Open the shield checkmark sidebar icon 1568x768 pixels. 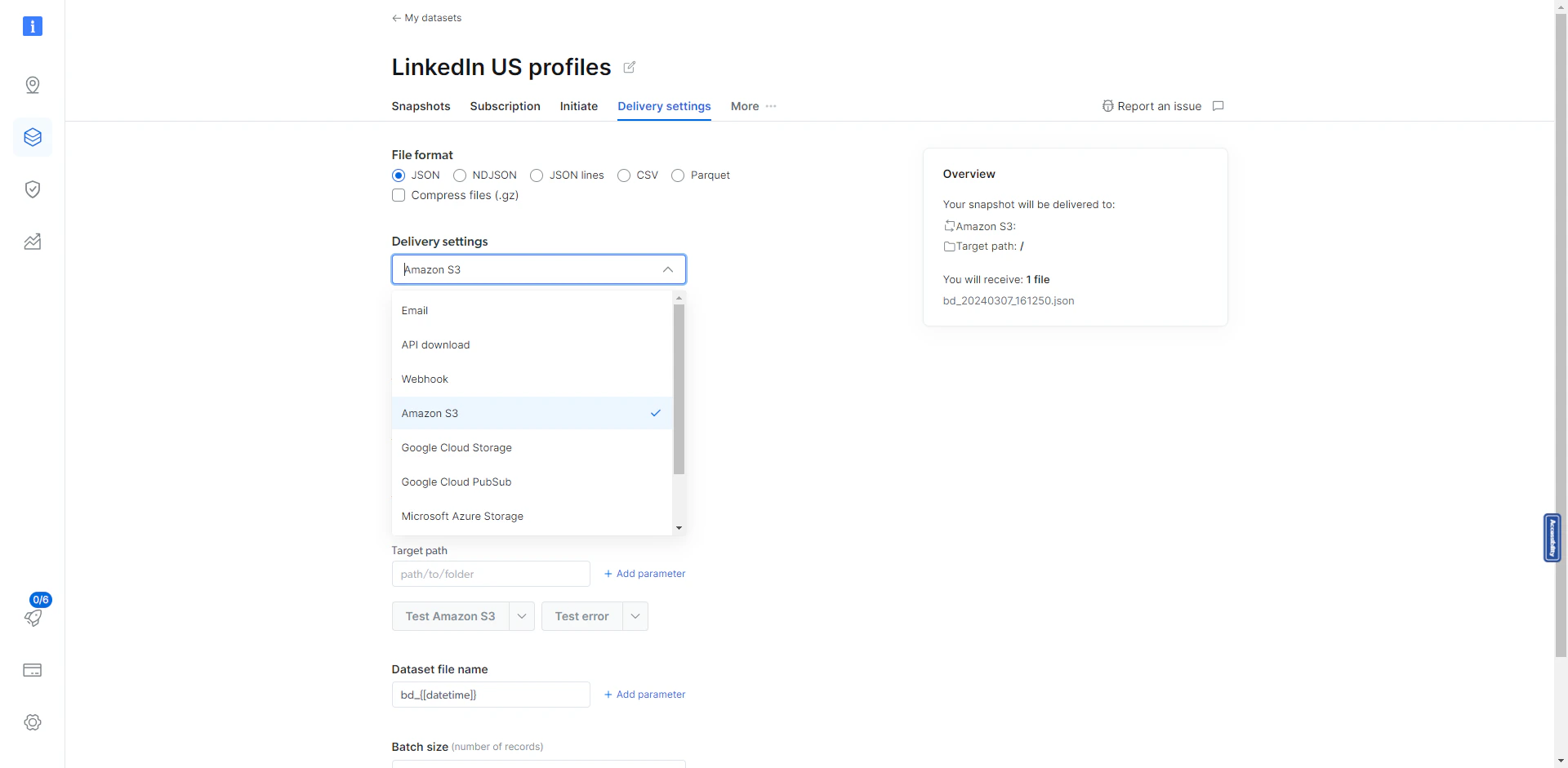click(x=33, y=189)
